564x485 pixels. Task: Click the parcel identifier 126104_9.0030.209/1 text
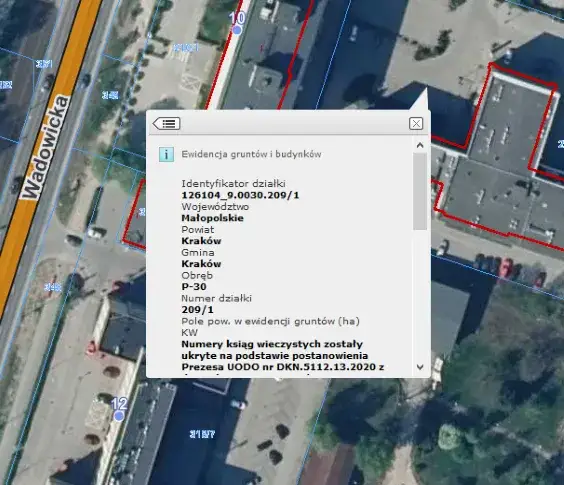click(240, 195)
